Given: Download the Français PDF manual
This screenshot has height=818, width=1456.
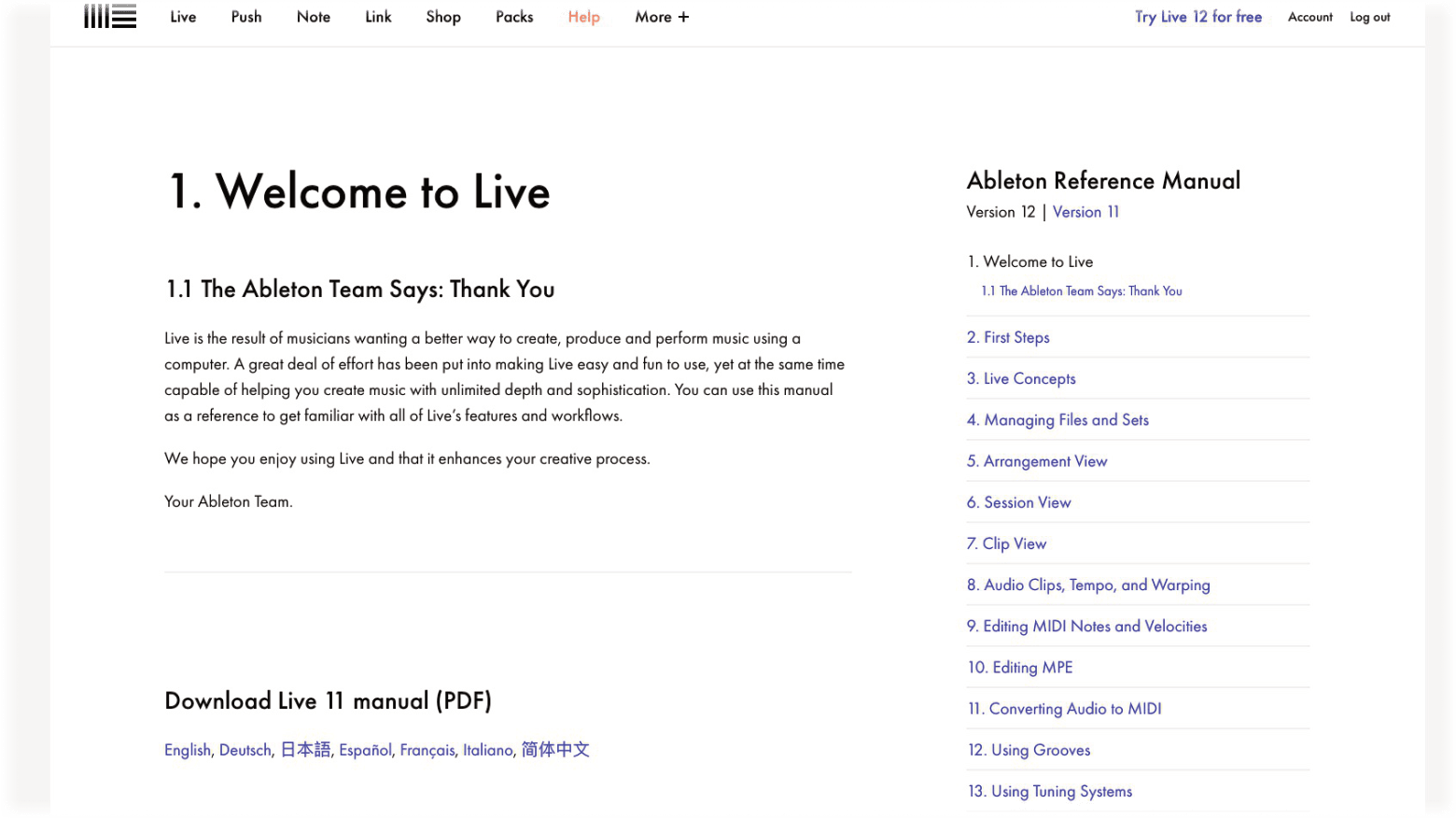Looking at the screenshot, I should click(427, 750).
